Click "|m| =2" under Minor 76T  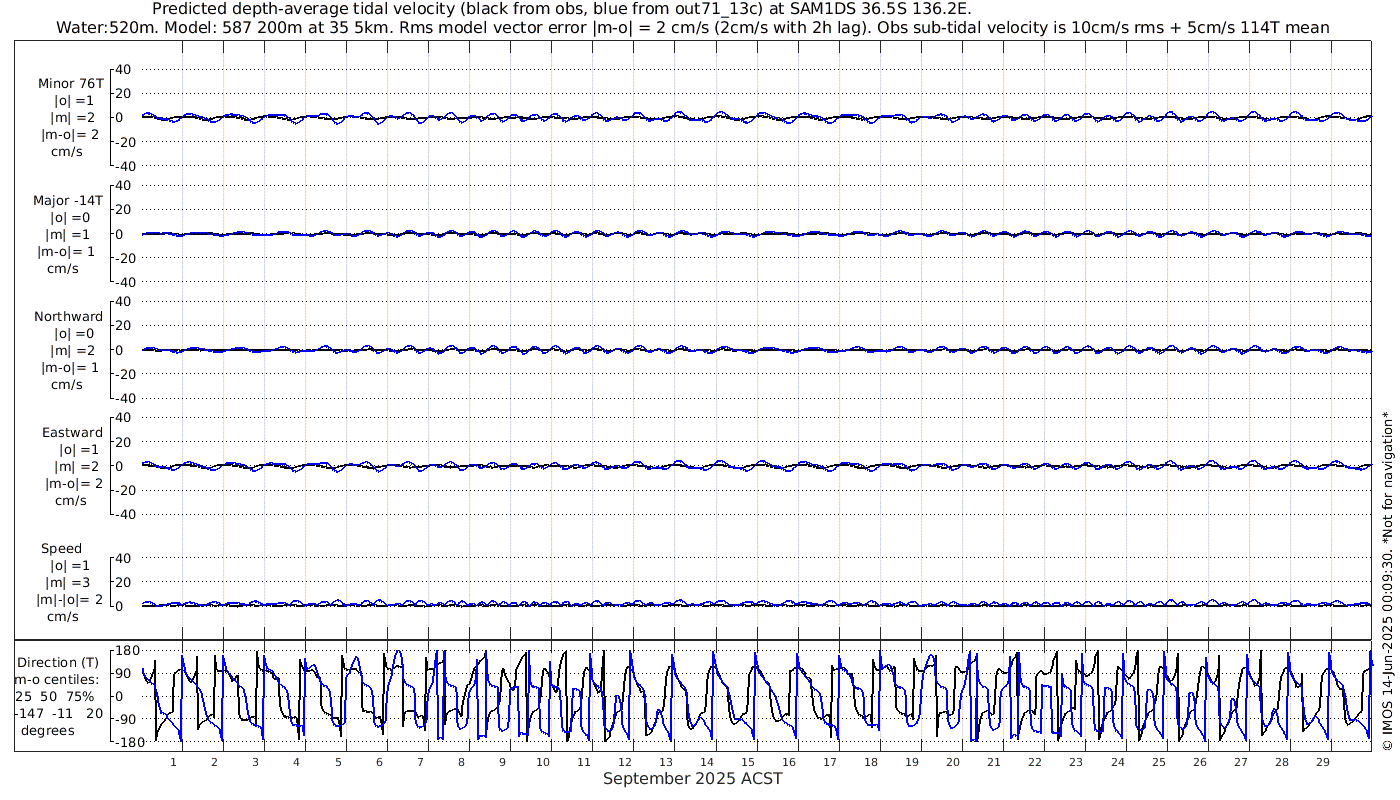(x=73, y=118)
